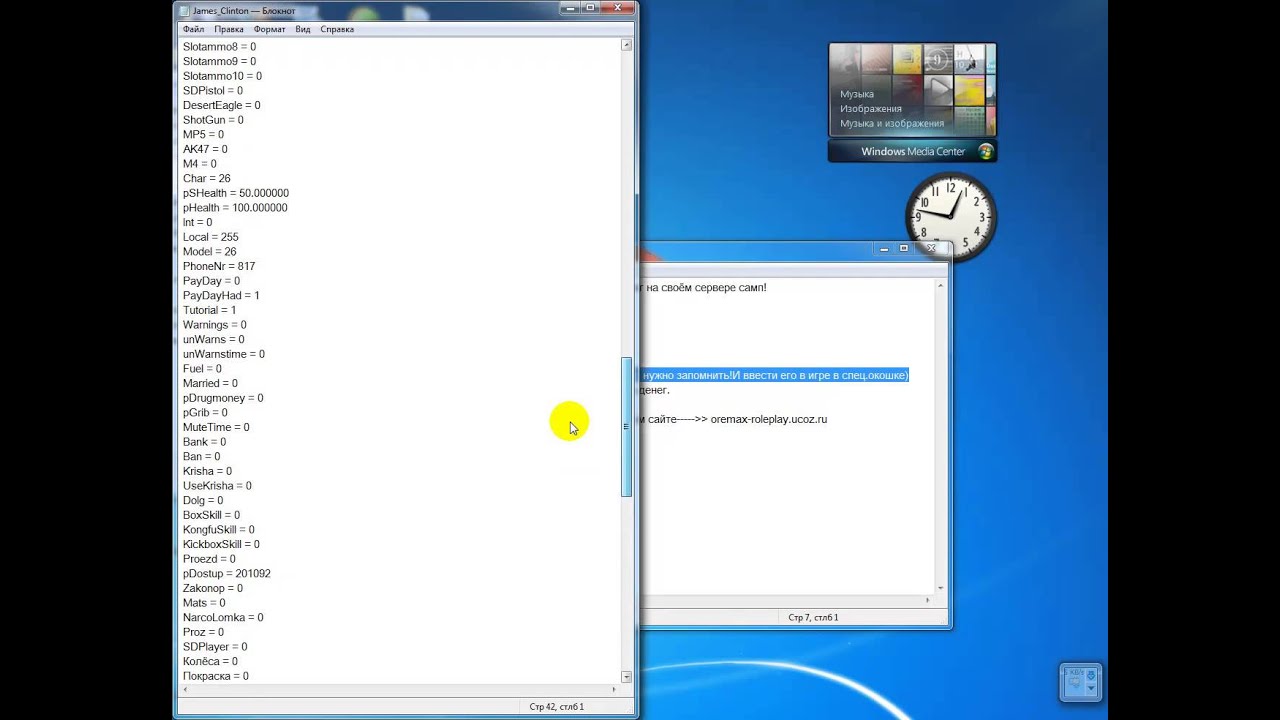Click the line "pHealth = 100.000000"
The width and height of the screenshot is (1280, 720).
tap(235, 208)
